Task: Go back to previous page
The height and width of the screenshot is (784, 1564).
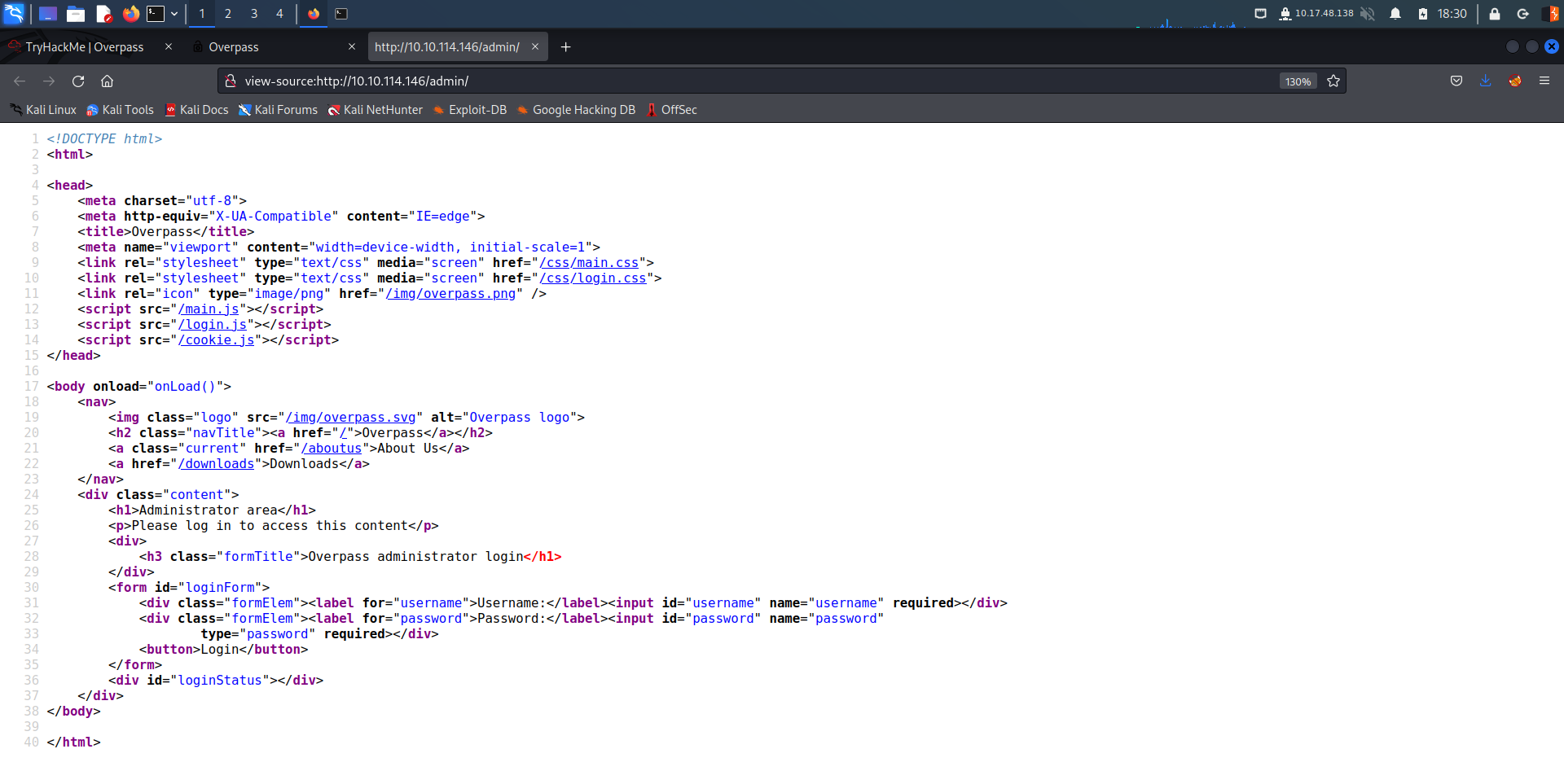Action: coord(20,81)
